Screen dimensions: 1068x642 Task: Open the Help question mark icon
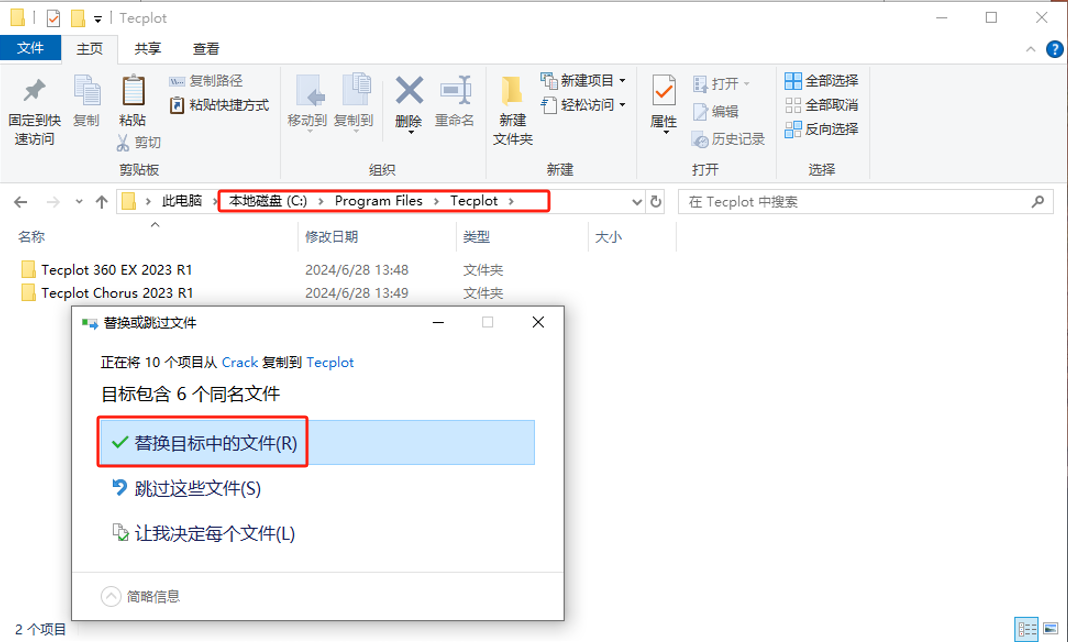(x=1054, y=49)
